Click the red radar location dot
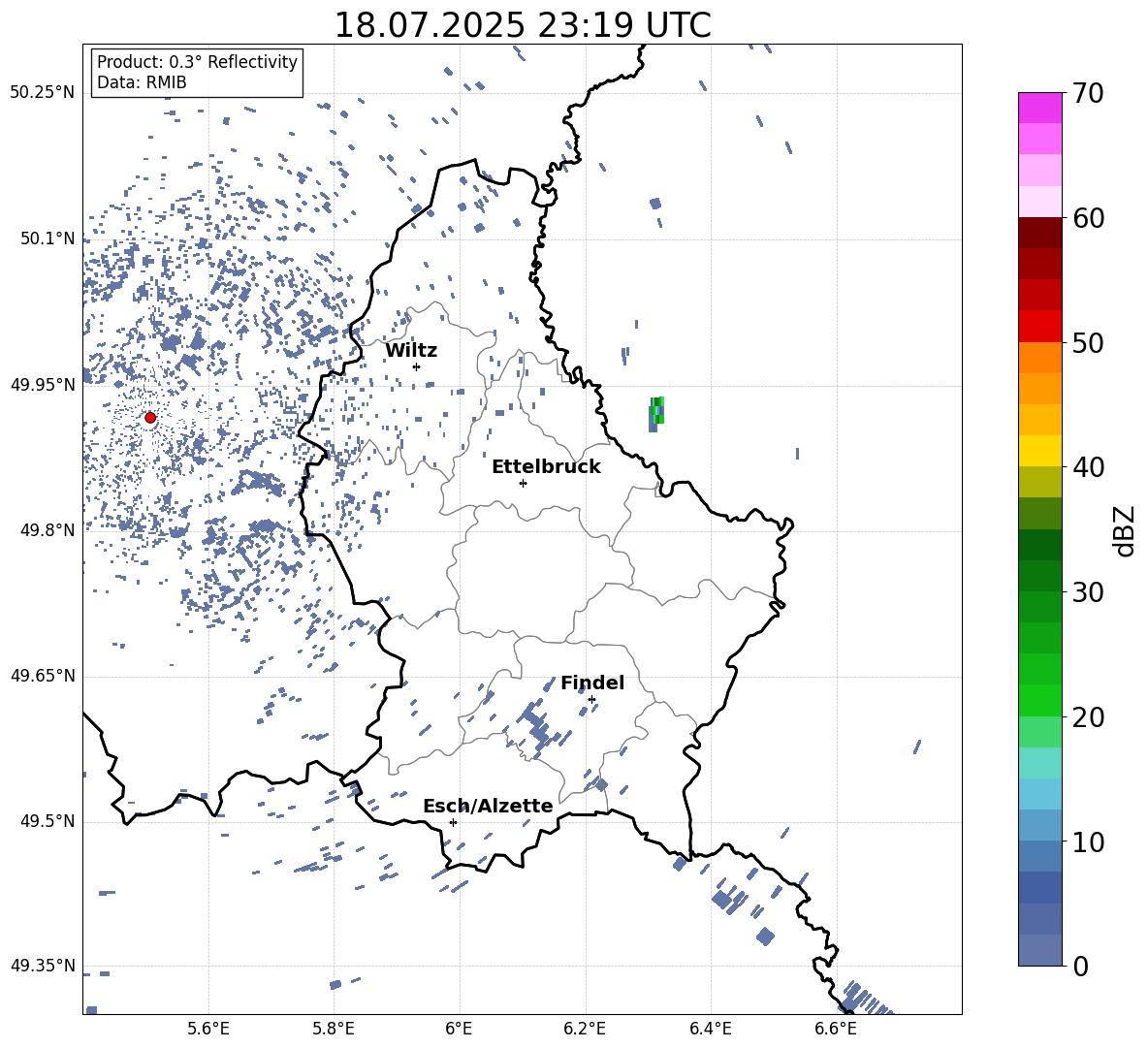Image resolution: width=1148 pixels, height=1048 pixels. point(150,418)
